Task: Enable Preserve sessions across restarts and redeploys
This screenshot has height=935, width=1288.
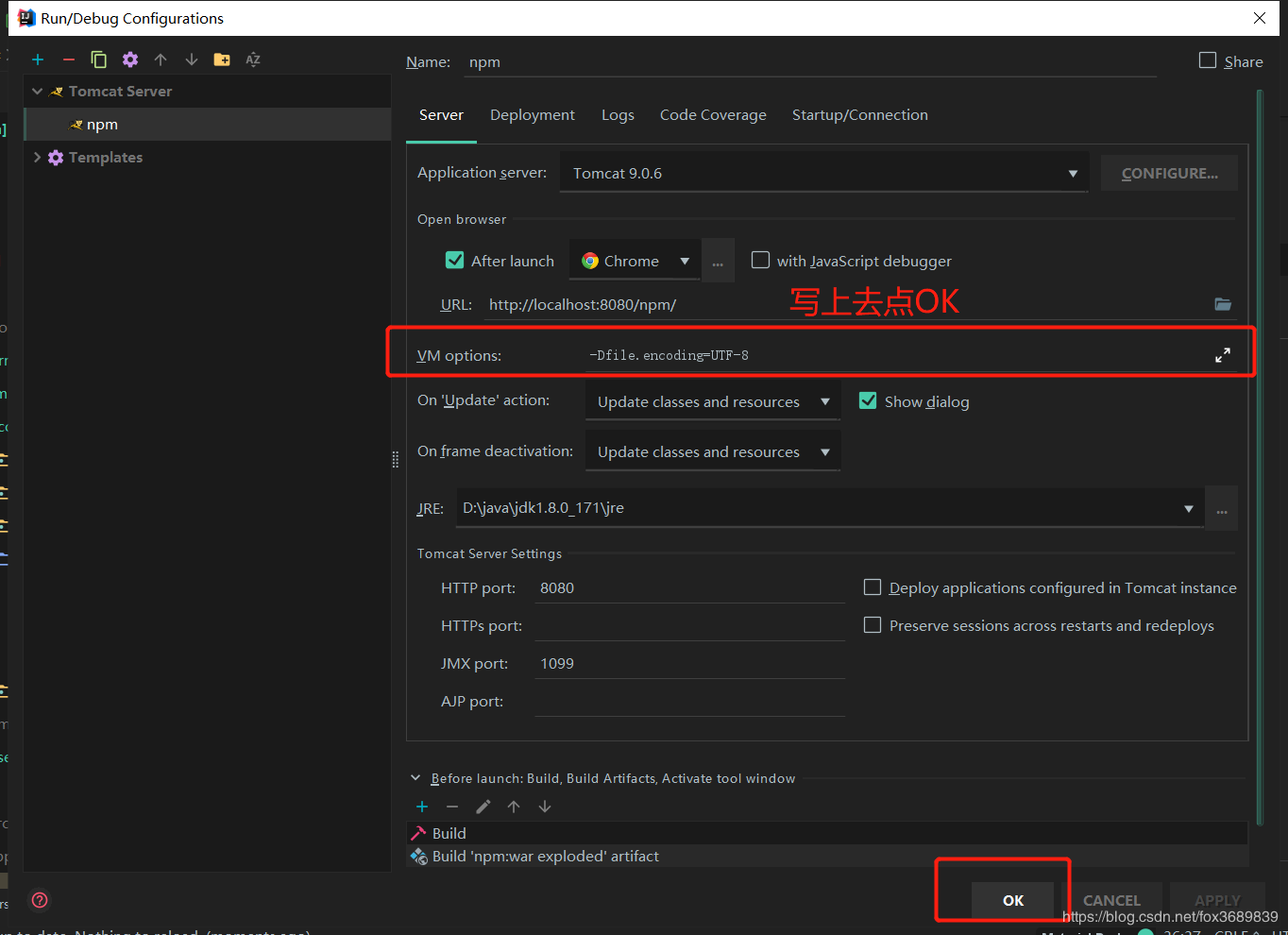Action: coord(873,625)
